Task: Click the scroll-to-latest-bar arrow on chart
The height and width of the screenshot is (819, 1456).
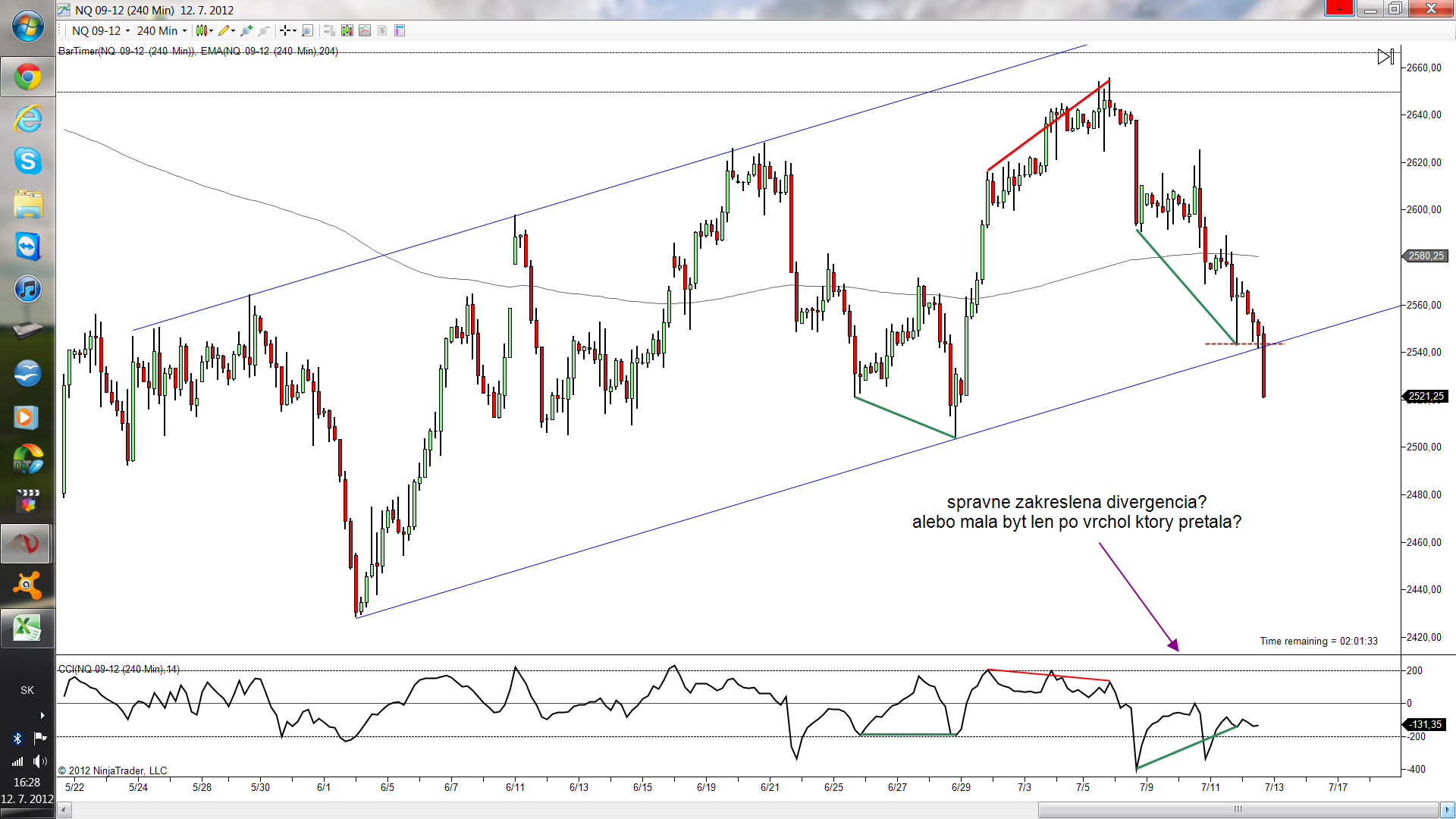Action: pos(1385,57)
